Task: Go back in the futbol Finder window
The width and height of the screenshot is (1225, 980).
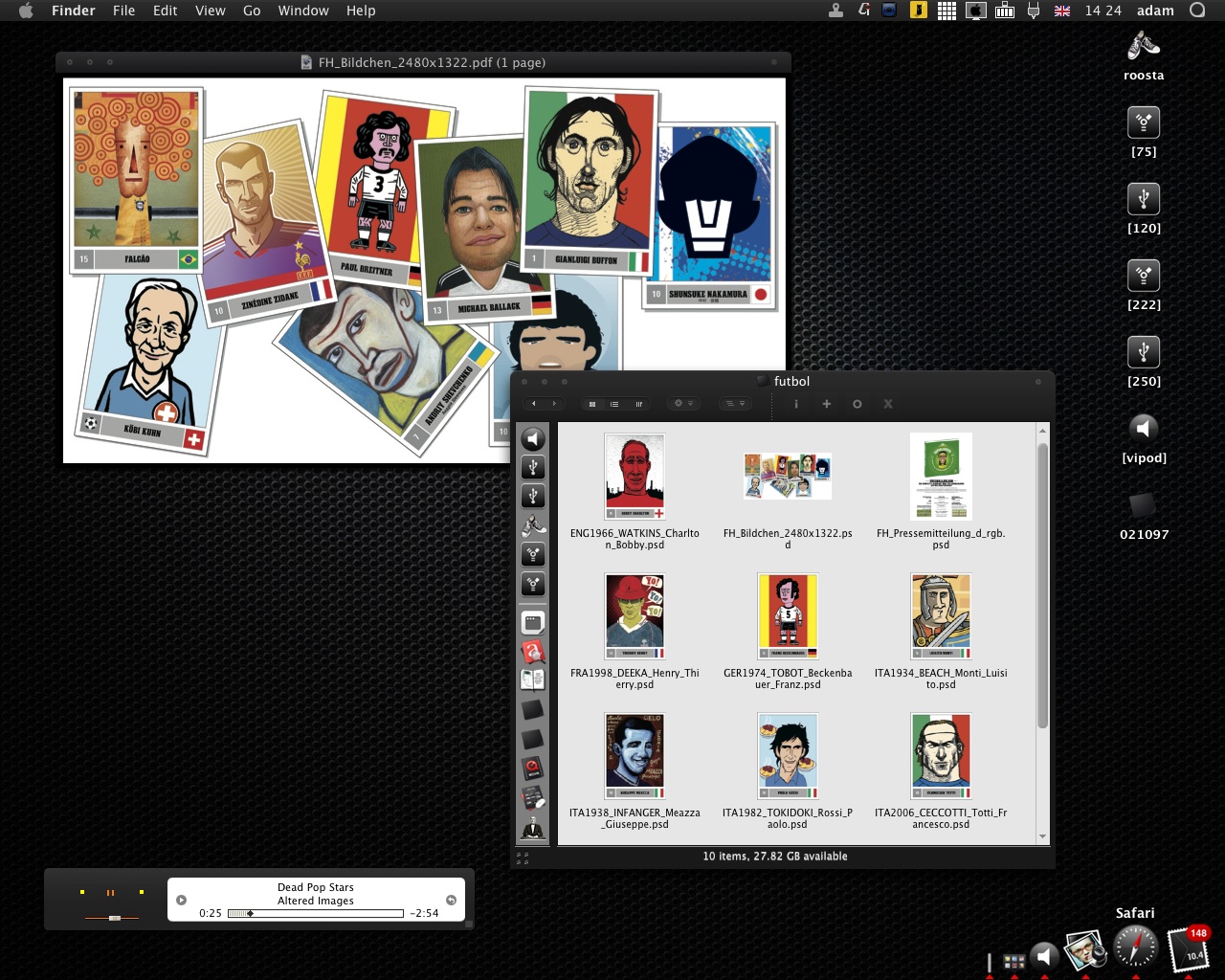Action: 534,404
